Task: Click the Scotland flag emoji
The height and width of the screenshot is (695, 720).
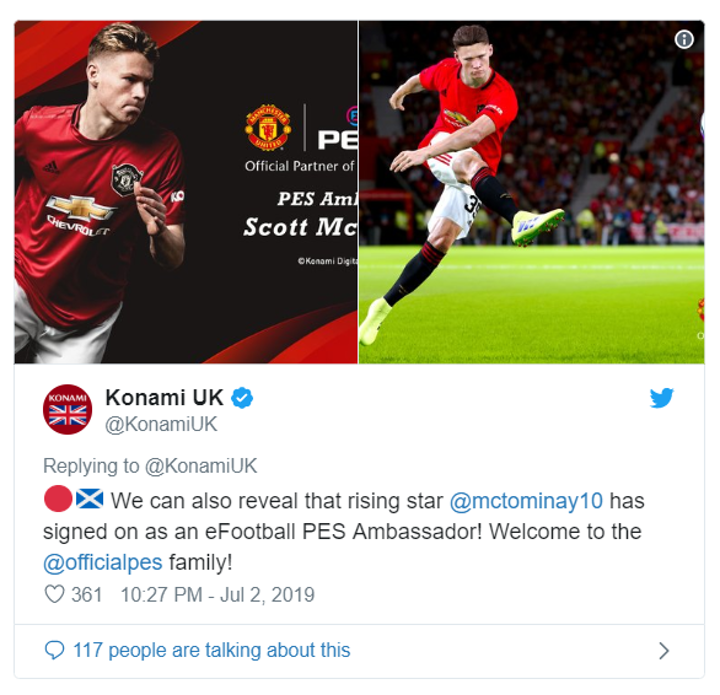Action: click(90, 499)
